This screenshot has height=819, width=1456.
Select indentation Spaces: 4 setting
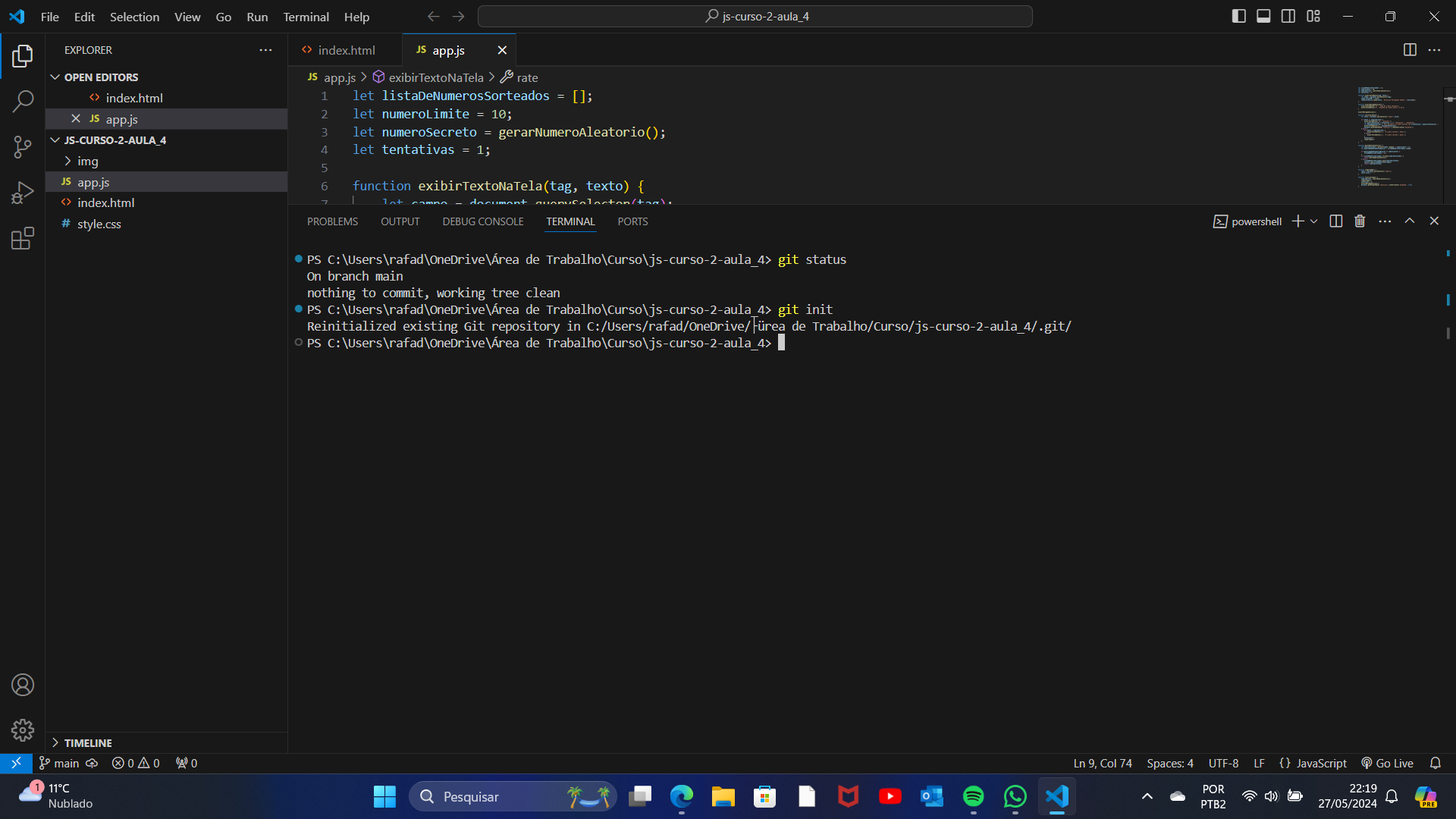[1170, 763]
